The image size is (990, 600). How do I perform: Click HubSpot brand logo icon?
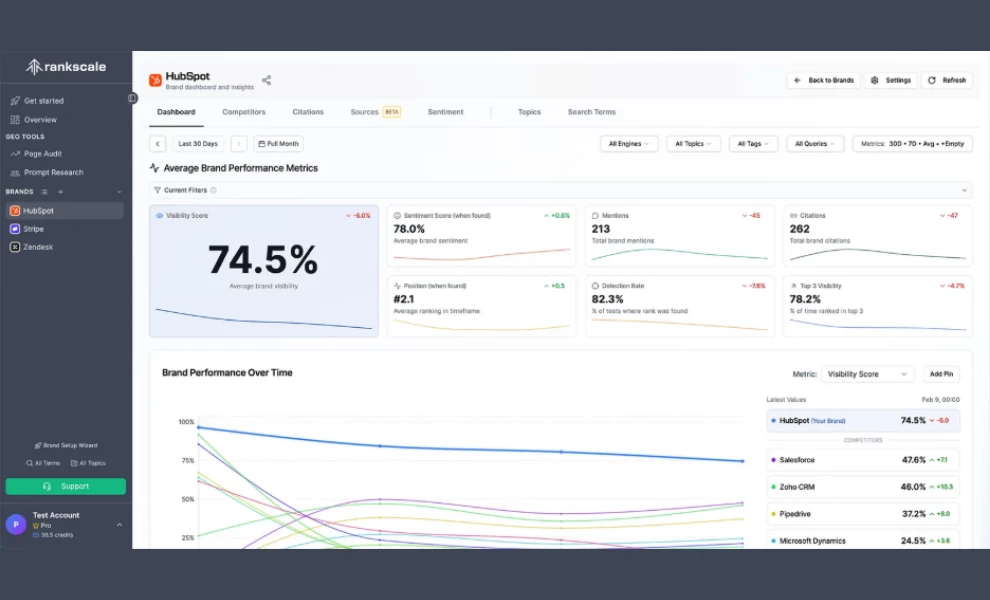point(155,80)
